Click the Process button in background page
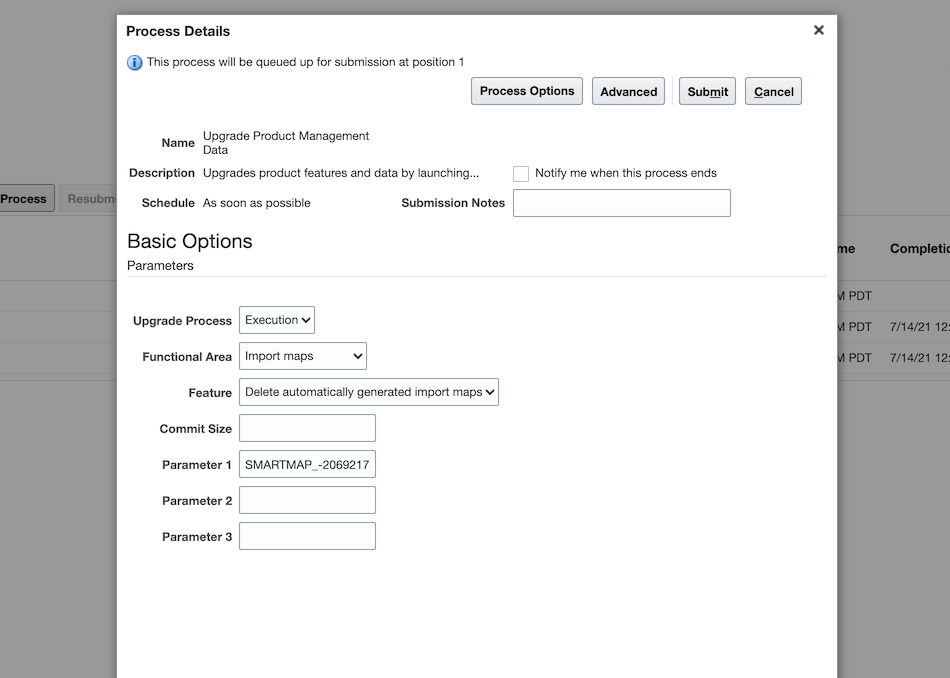 click(25, 199)
